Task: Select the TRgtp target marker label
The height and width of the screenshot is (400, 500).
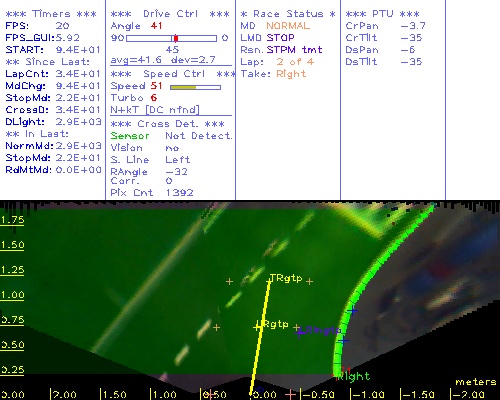Action: pos(286,278)
